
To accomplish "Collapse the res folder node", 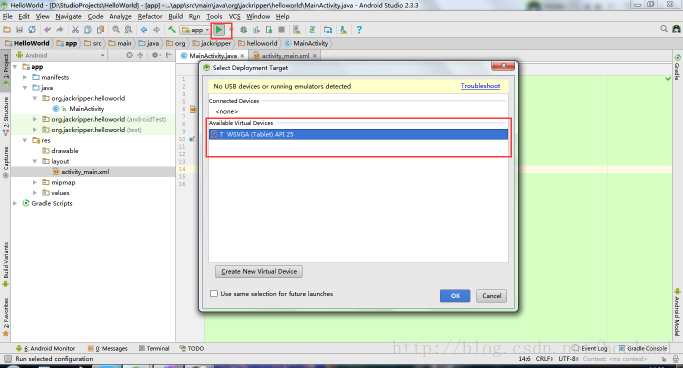I will click(25, 140).
